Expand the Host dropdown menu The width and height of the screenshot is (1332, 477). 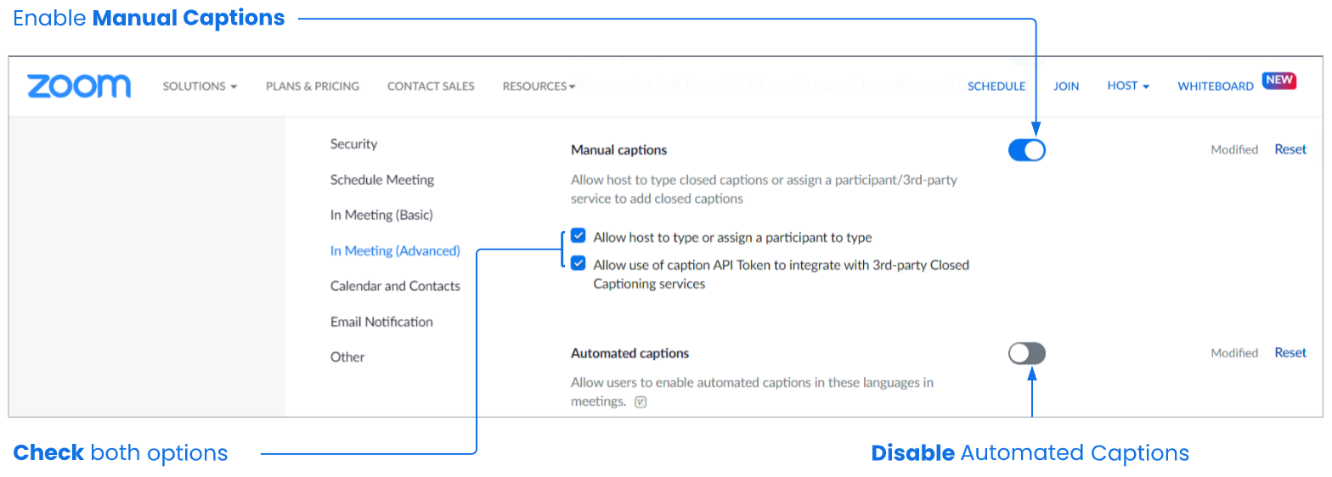tap(1127, 87)
